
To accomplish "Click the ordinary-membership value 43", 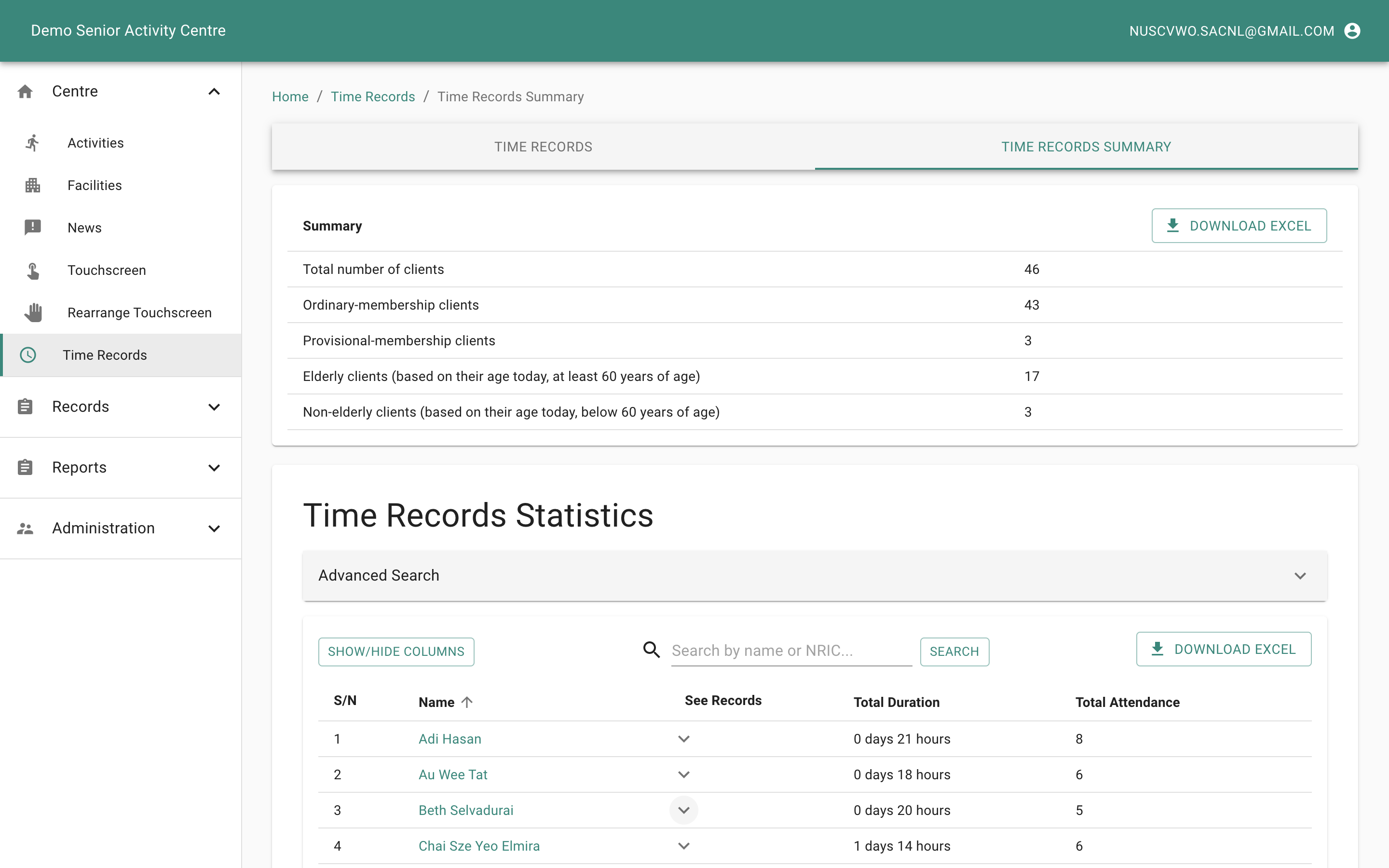I will click(1032, 305).
